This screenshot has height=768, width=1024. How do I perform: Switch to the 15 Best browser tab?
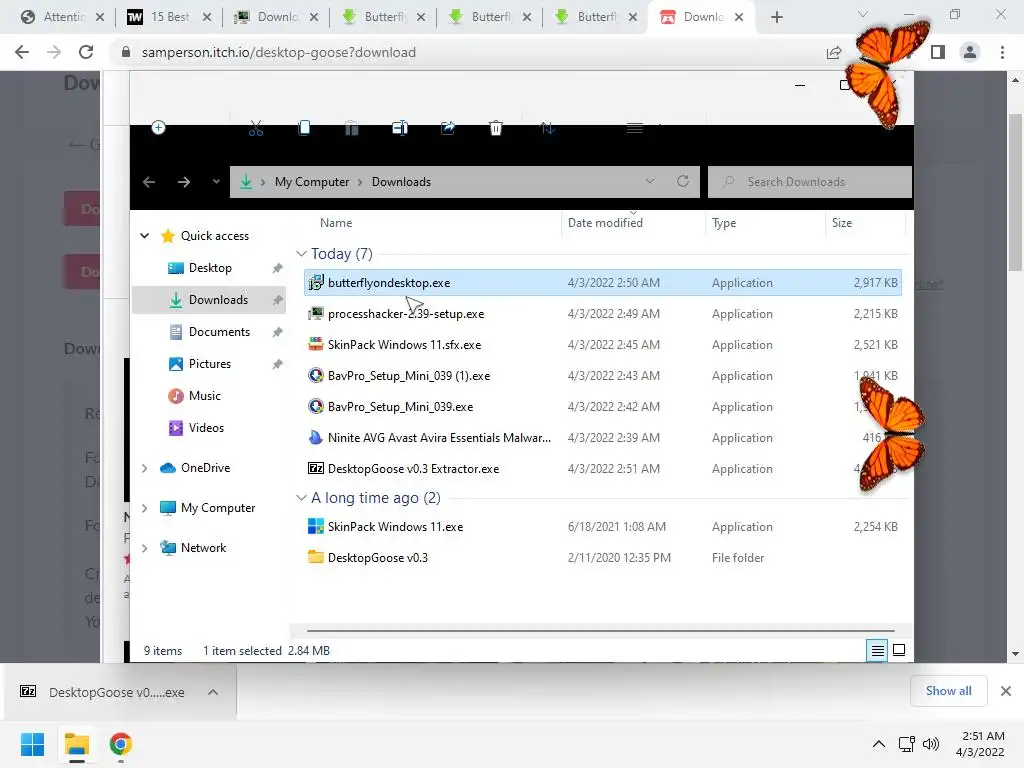[170, 17]
